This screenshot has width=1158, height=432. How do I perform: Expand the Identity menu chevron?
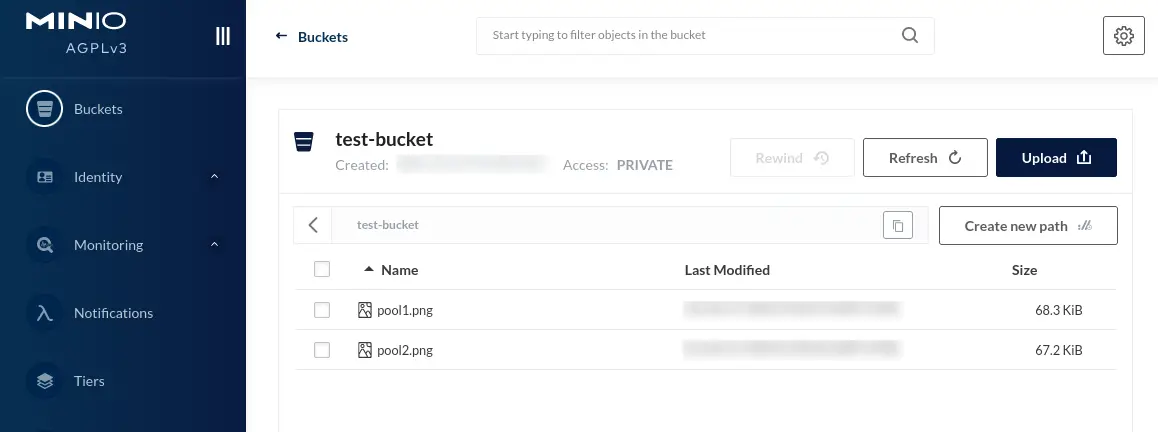tap(214, 176)
